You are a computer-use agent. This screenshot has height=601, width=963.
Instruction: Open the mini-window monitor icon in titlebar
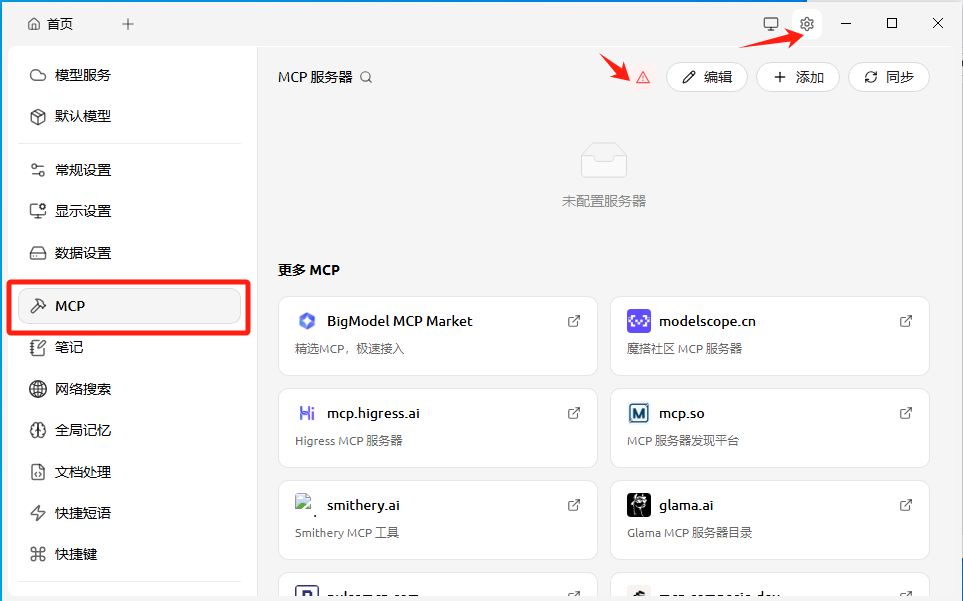tap(770, 23)
